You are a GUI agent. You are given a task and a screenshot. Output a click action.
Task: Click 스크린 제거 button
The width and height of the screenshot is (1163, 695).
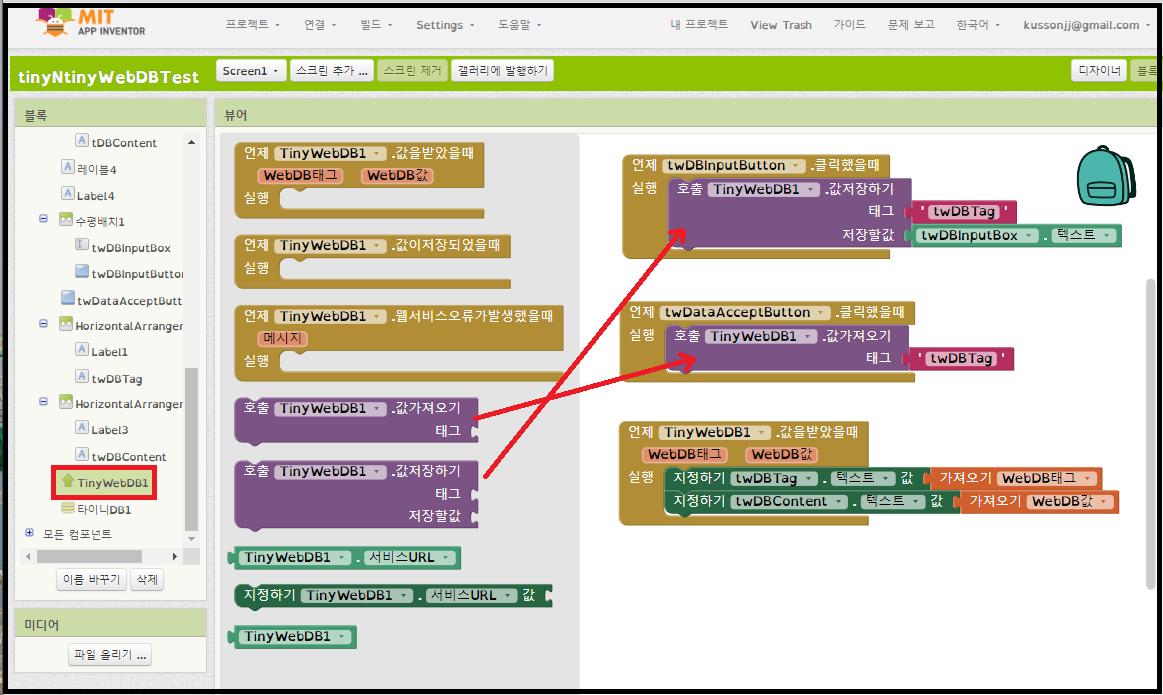[412, 70]
